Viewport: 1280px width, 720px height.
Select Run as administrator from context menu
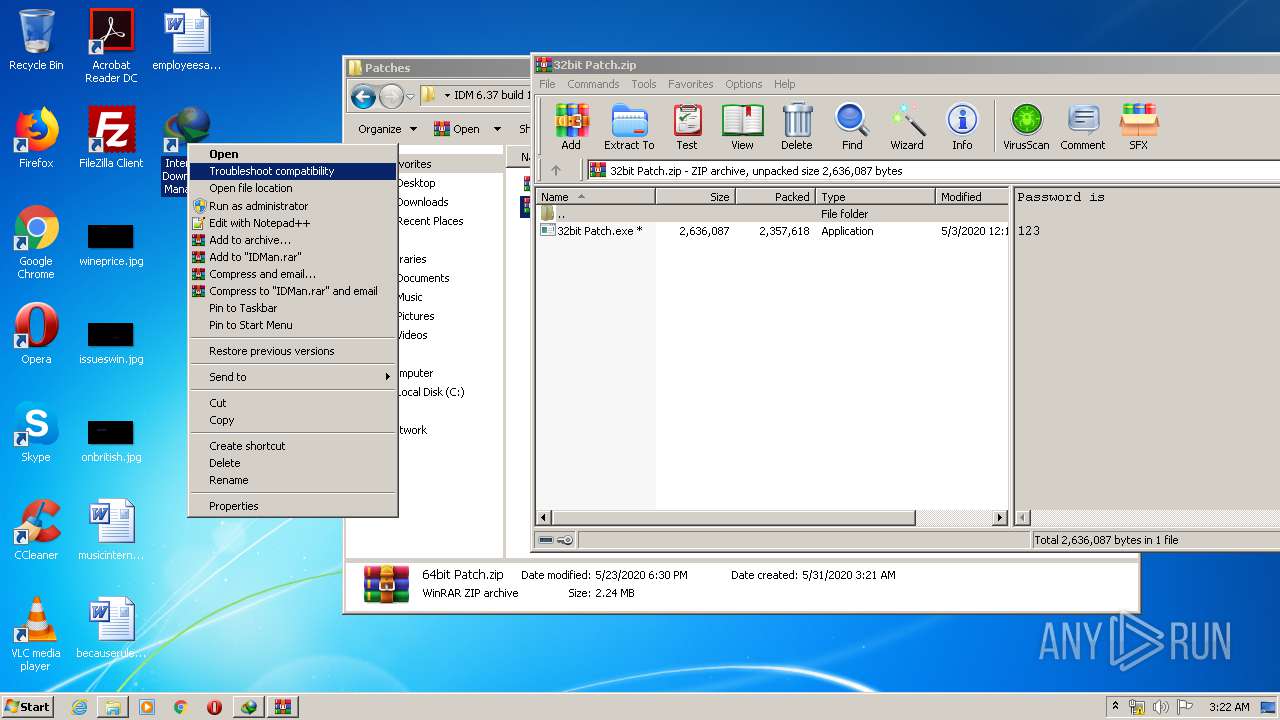258,206
